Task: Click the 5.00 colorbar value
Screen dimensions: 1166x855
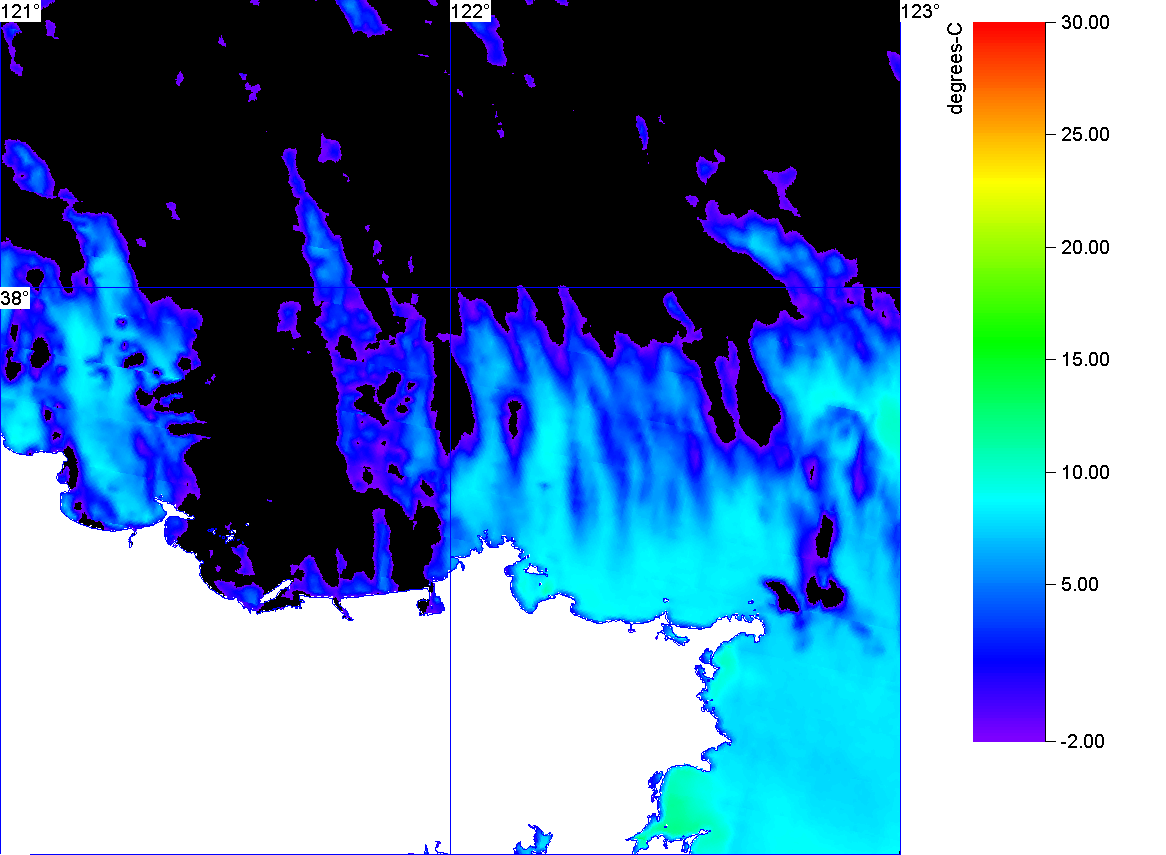Action: tap(1080, 584)
